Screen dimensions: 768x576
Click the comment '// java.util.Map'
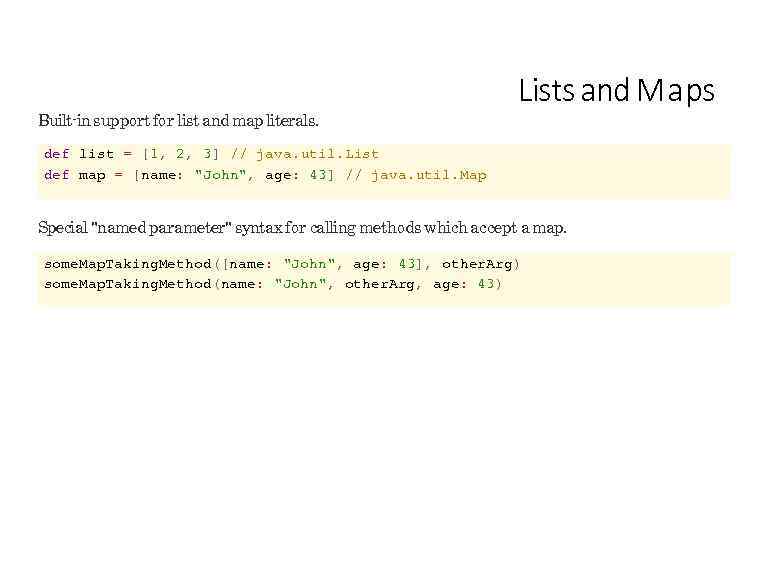(416, 175)
